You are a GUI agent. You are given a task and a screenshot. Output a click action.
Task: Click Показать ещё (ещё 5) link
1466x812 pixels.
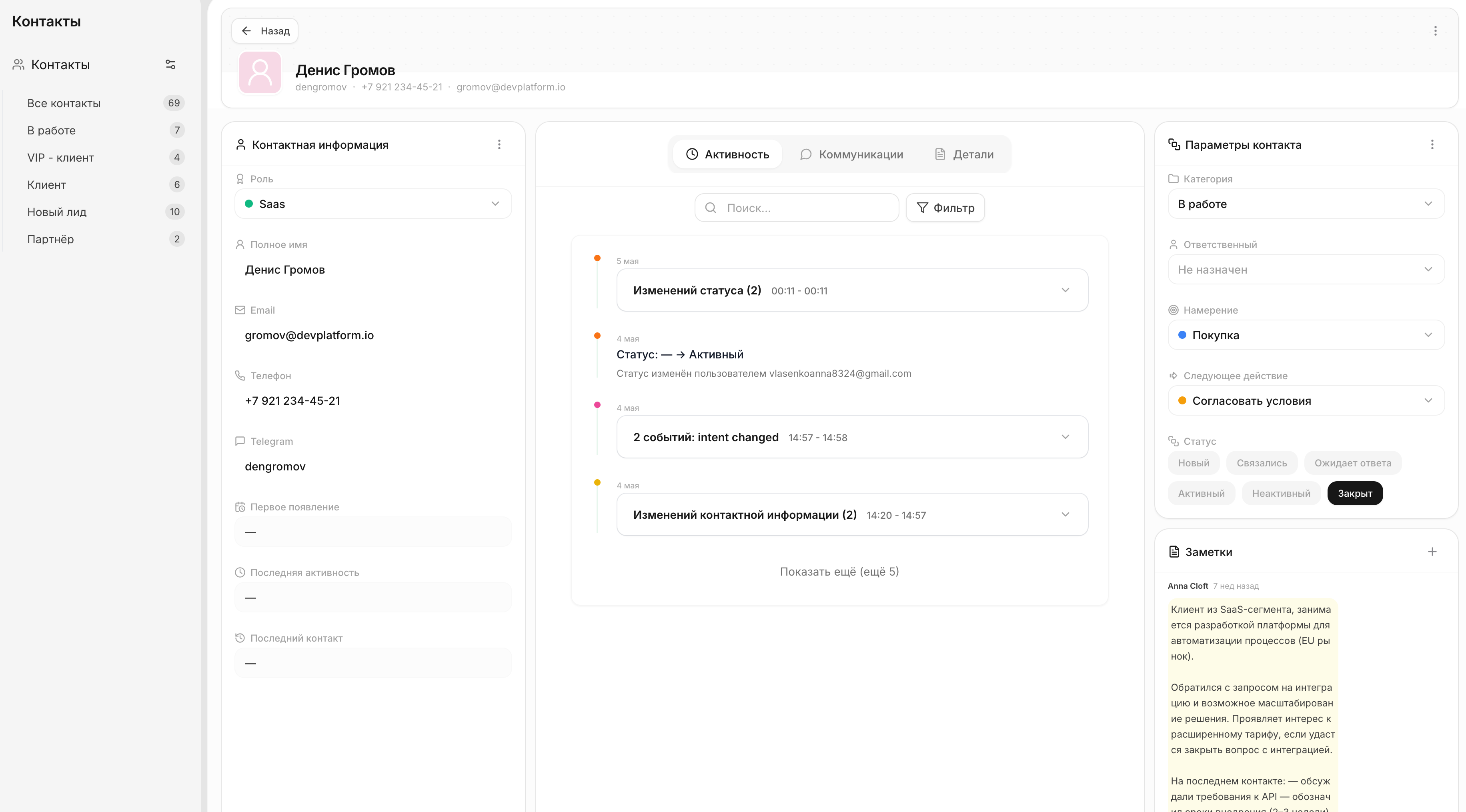839,571
